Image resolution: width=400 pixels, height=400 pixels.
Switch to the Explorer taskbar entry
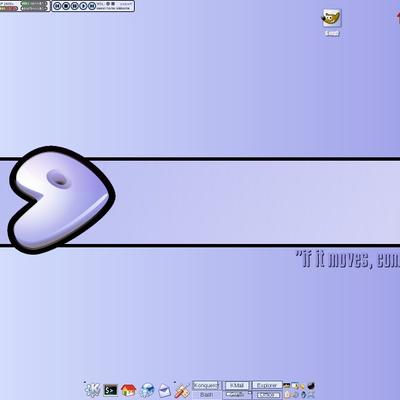pos(267,385)
